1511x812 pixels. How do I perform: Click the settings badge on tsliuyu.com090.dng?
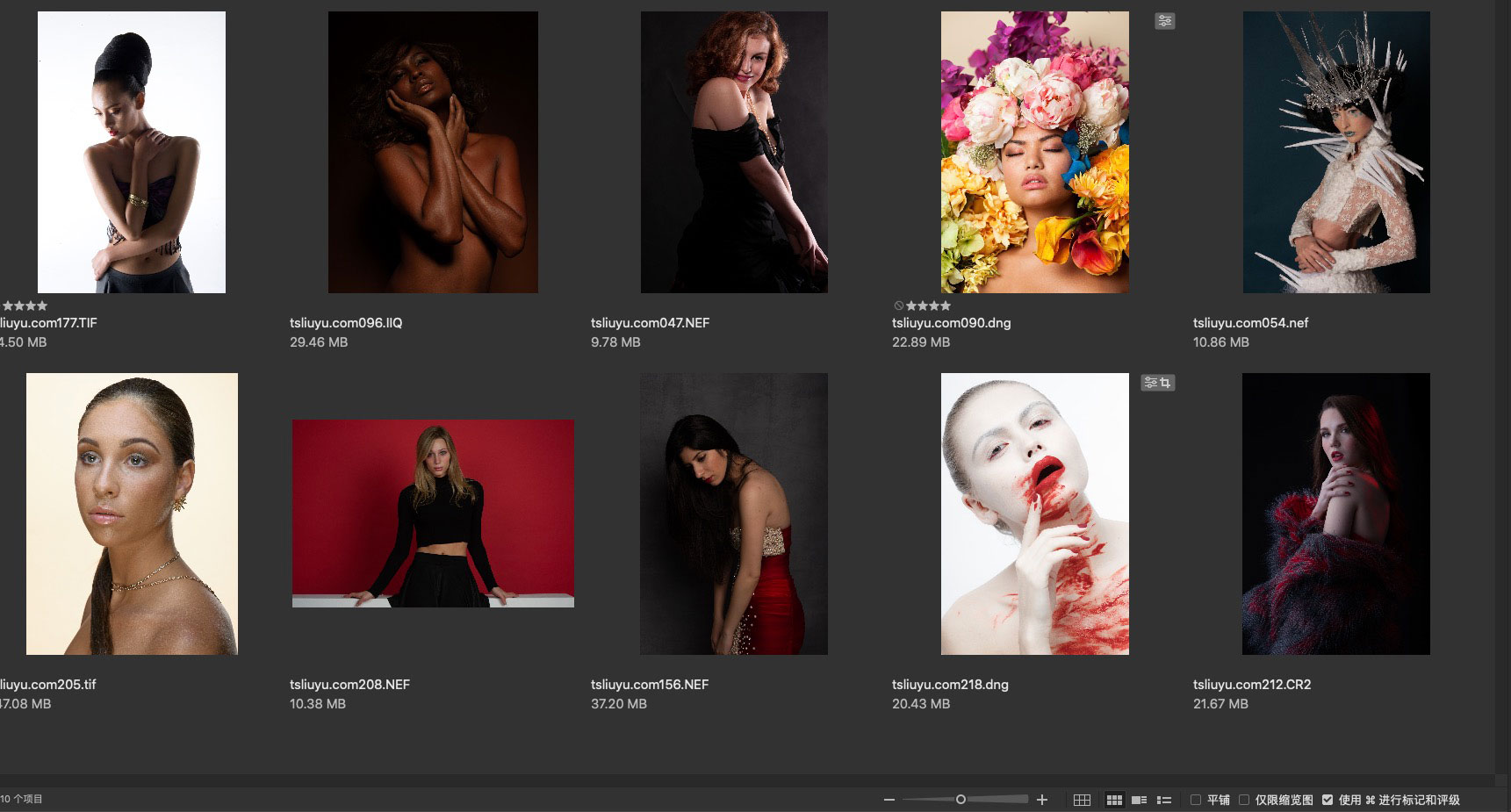pos(1164,21)
